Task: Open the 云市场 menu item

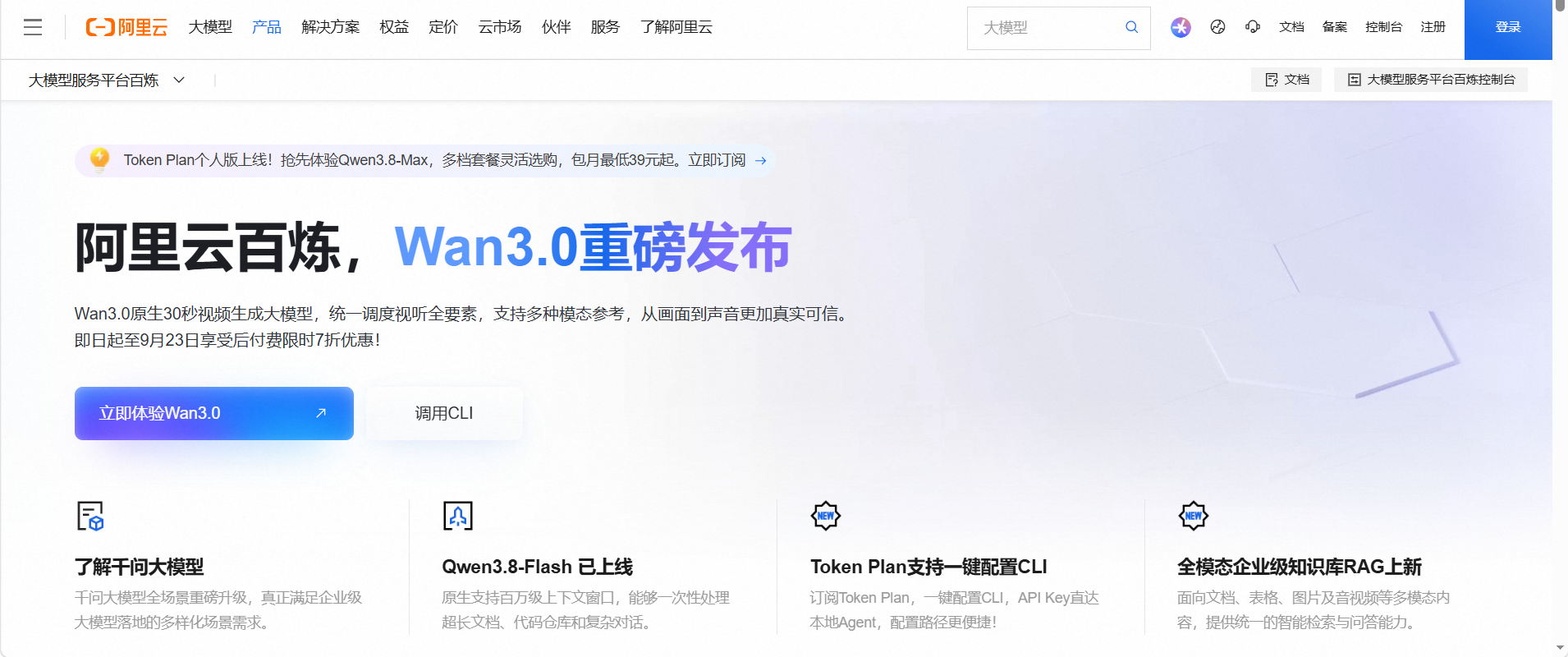Action: 500,27
